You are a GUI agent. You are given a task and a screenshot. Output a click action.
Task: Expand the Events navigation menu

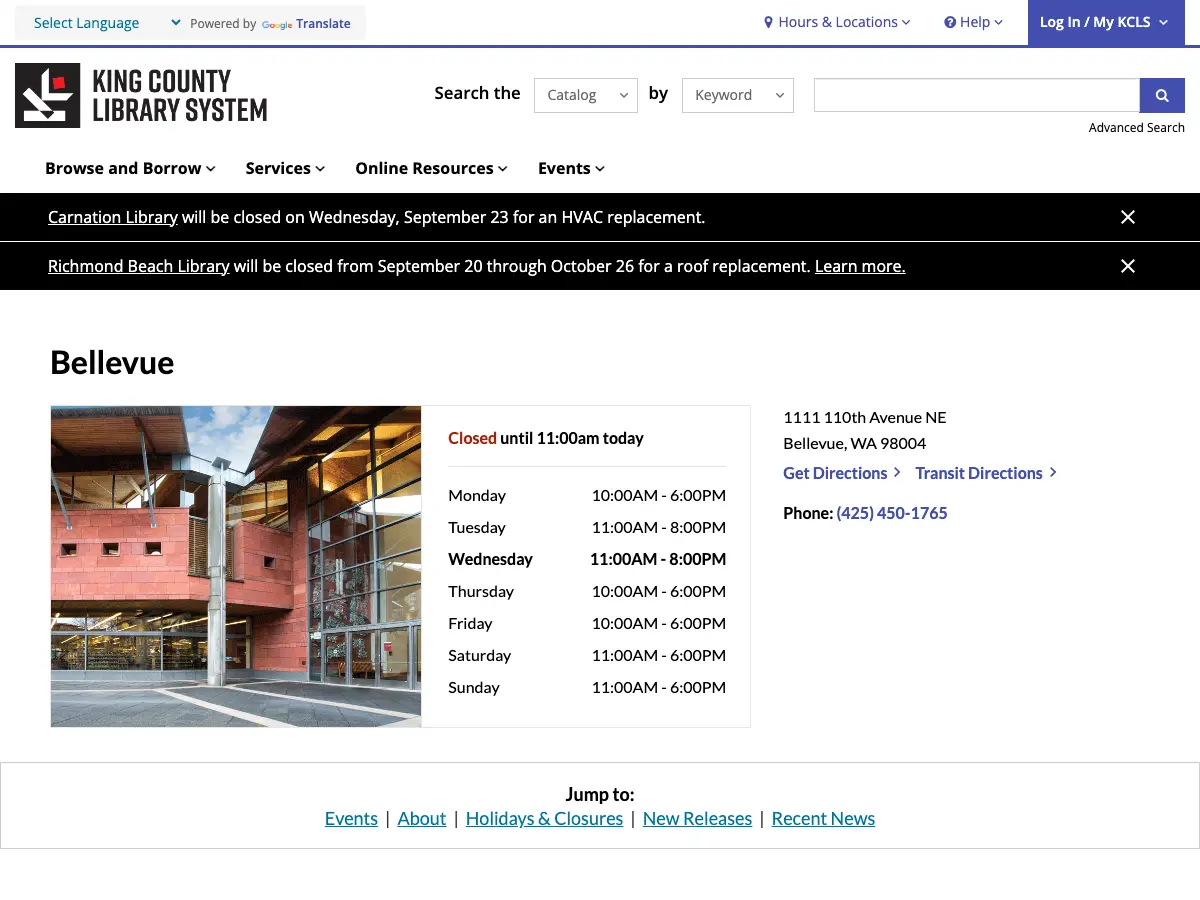click(x=571, y=168)
